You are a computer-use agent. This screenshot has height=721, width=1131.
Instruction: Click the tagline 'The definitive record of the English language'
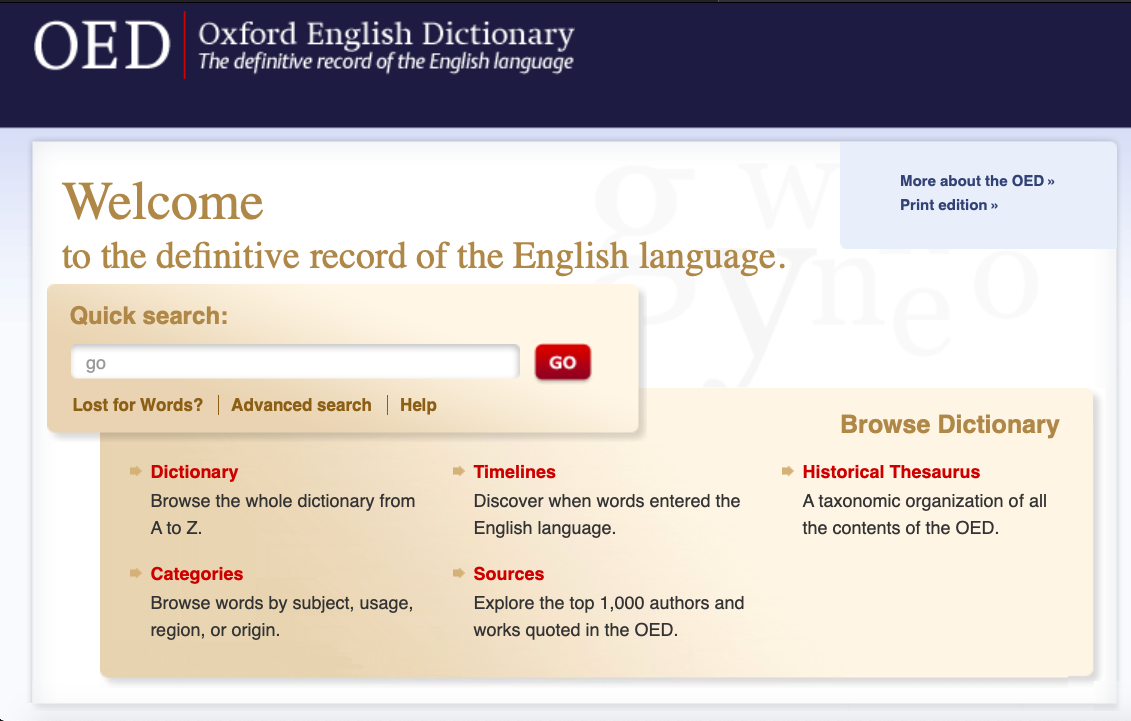(x=386, y=62)
